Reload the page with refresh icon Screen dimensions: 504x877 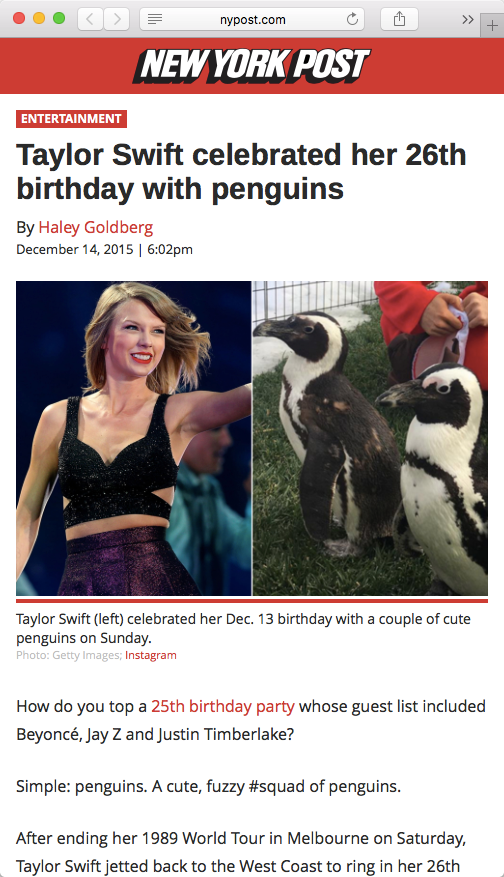pyautogui.click(x=352, y=20)
